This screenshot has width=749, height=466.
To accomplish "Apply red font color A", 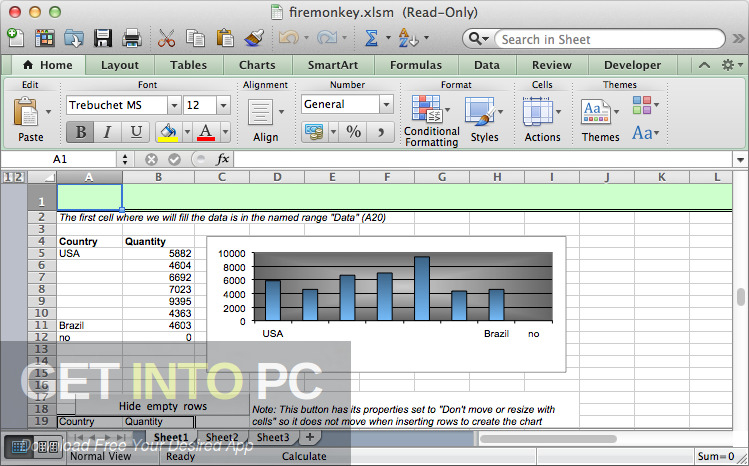I will 206,132.
